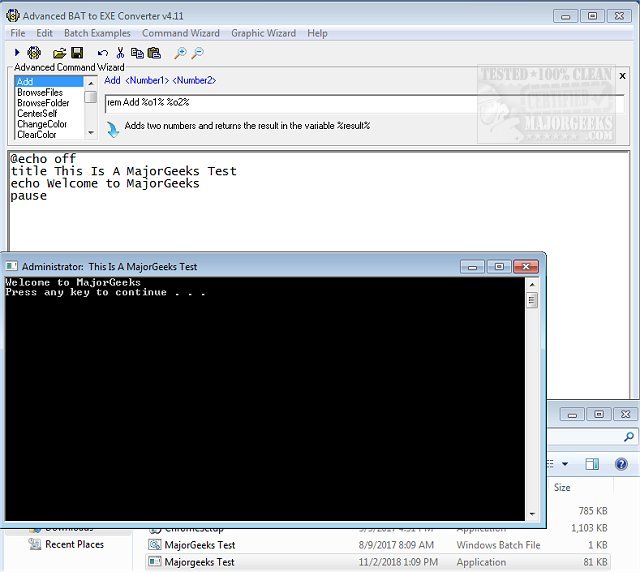Click the console scrollbar up arrow
The height and width of the screenshot is (572, 640).
(532, 285)
